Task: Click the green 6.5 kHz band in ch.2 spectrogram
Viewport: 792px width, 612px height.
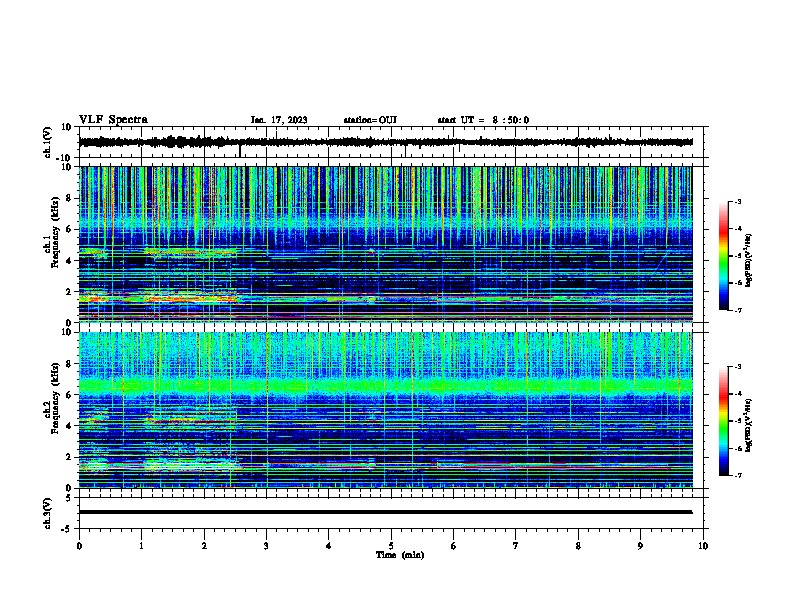Action: coord(385,387)
